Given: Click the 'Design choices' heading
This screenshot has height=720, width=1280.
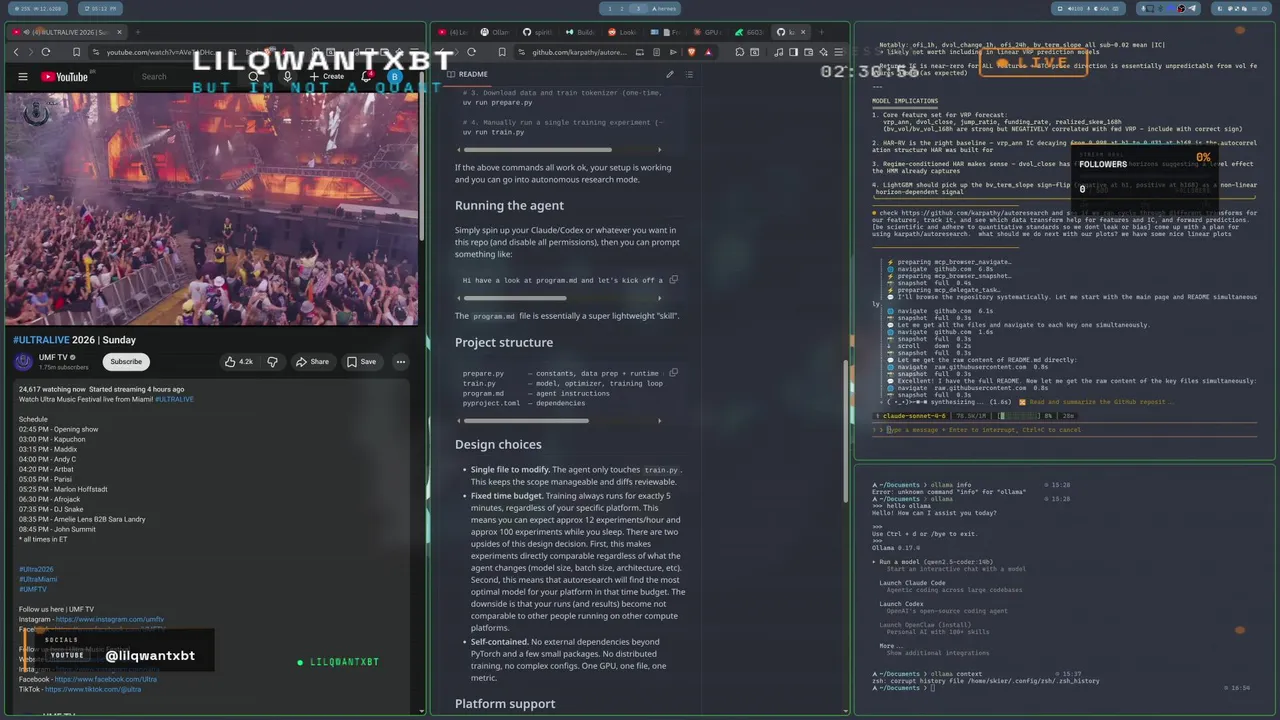Looking at the screenshot, I should (x=498, y=444).
